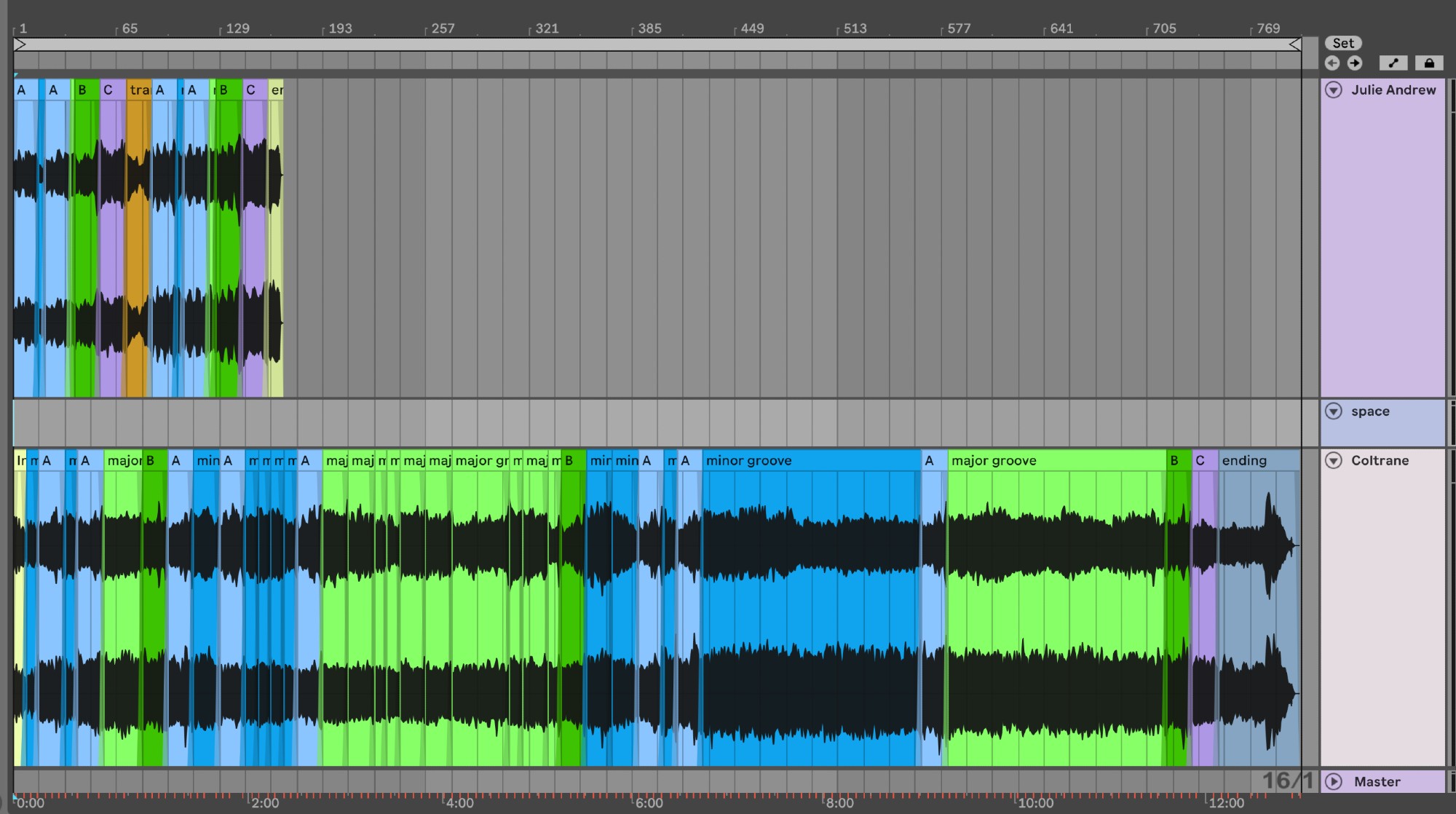
Task: Click bar 385 on the beat ruler
Action: [649, 29]
